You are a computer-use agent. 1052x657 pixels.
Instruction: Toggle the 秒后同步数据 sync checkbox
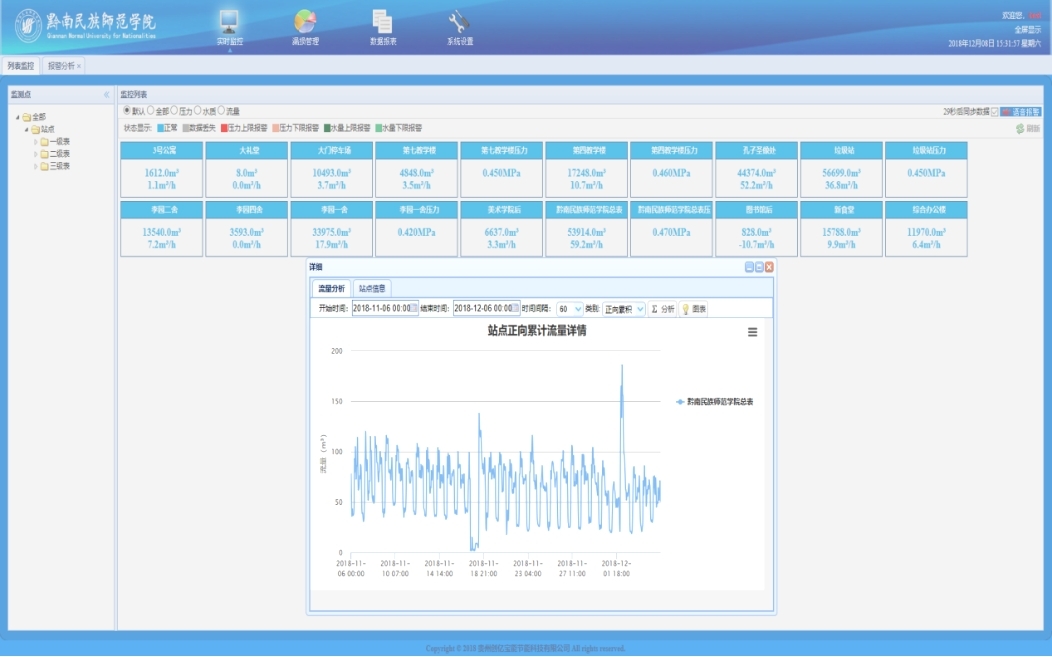pyautogui.click(x=994, y=111)
